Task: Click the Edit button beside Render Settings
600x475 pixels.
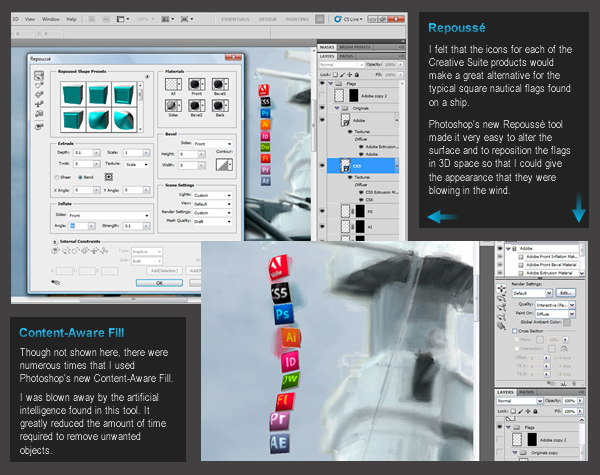Action: [565, 293]
